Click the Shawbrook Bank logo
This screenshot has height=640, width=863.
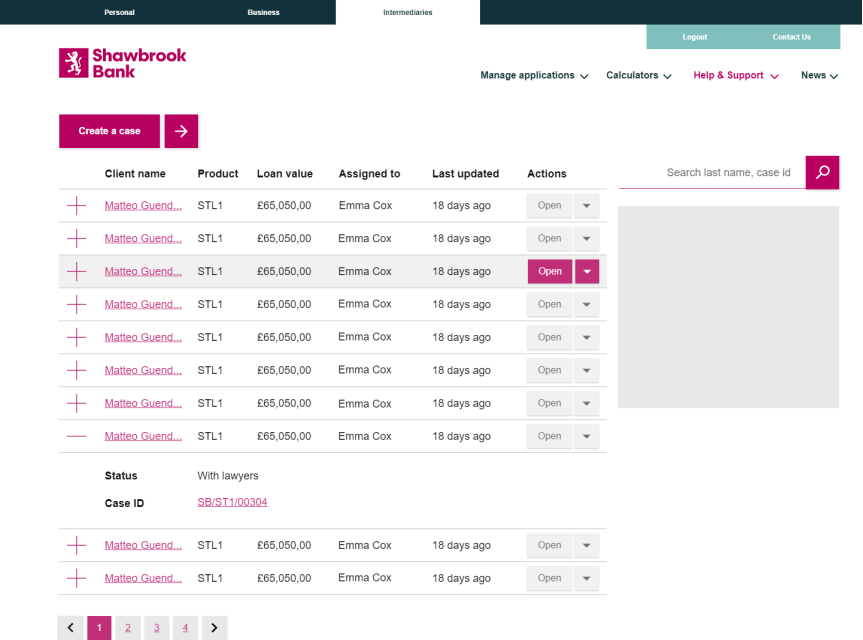(x=122, y=63)
